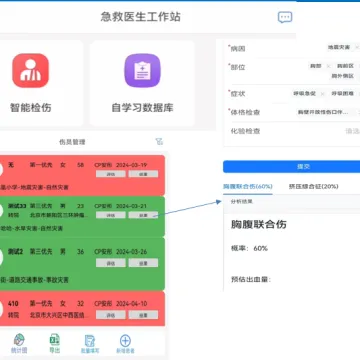The width and height of the screenshot is (360, 360).
Task: Remove the 地震灾害 tag with its X
Action: pyautogui.click(x=357, y=48)
